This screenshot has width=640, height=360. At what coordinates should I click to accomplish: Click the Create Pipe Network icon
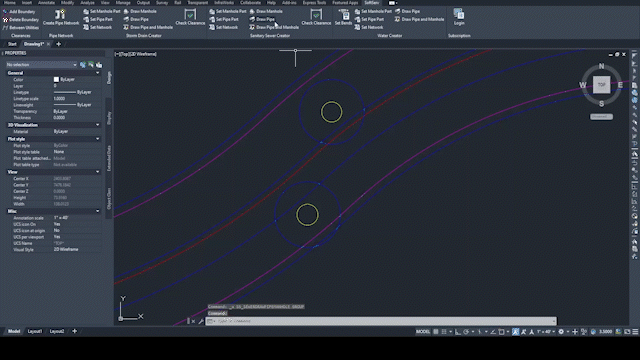pyautogui.click(x=60, y=14)
